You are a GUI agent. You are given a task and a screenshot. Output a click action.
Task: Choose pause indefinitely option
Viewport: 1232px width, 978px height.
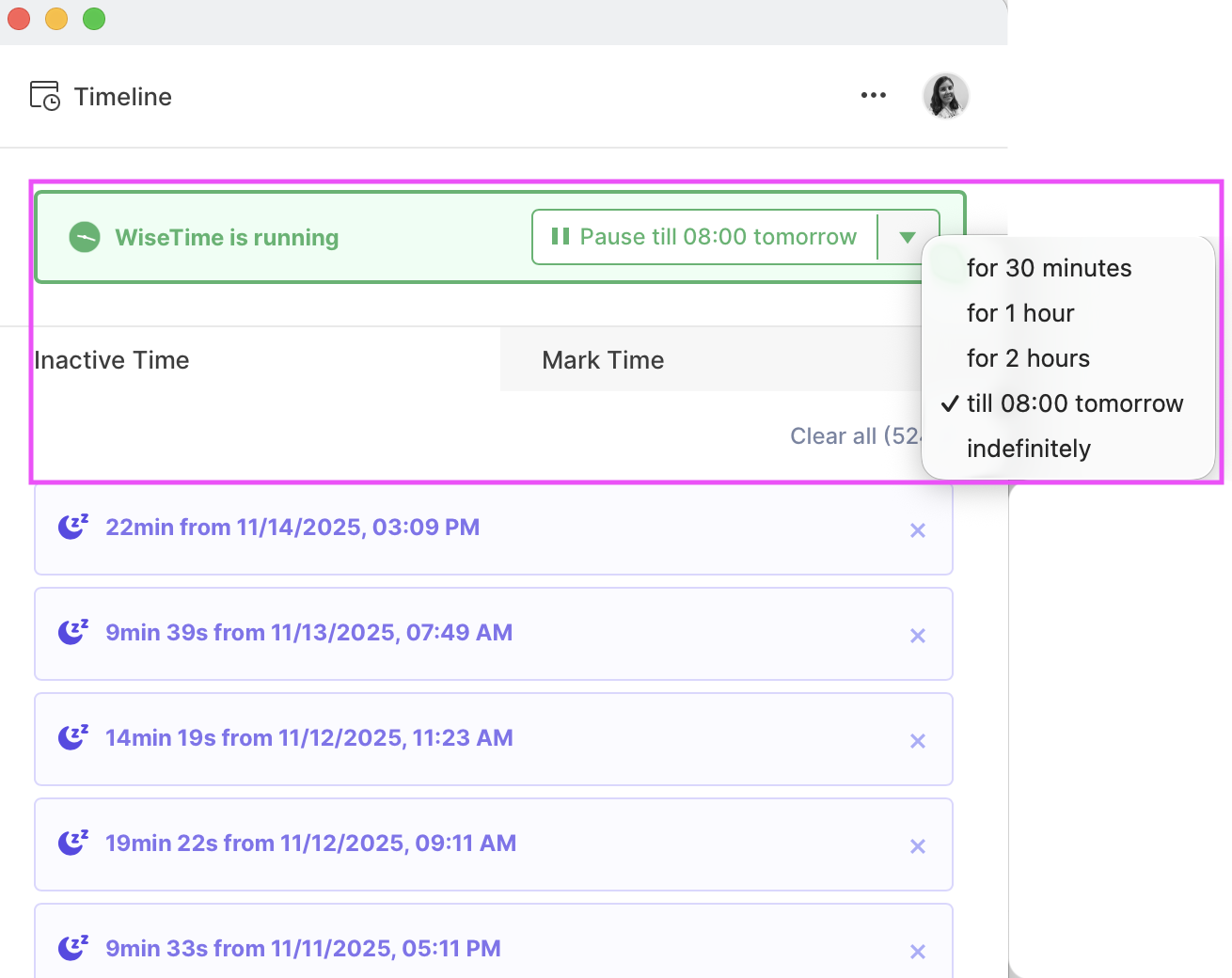tap(1028, 449)
